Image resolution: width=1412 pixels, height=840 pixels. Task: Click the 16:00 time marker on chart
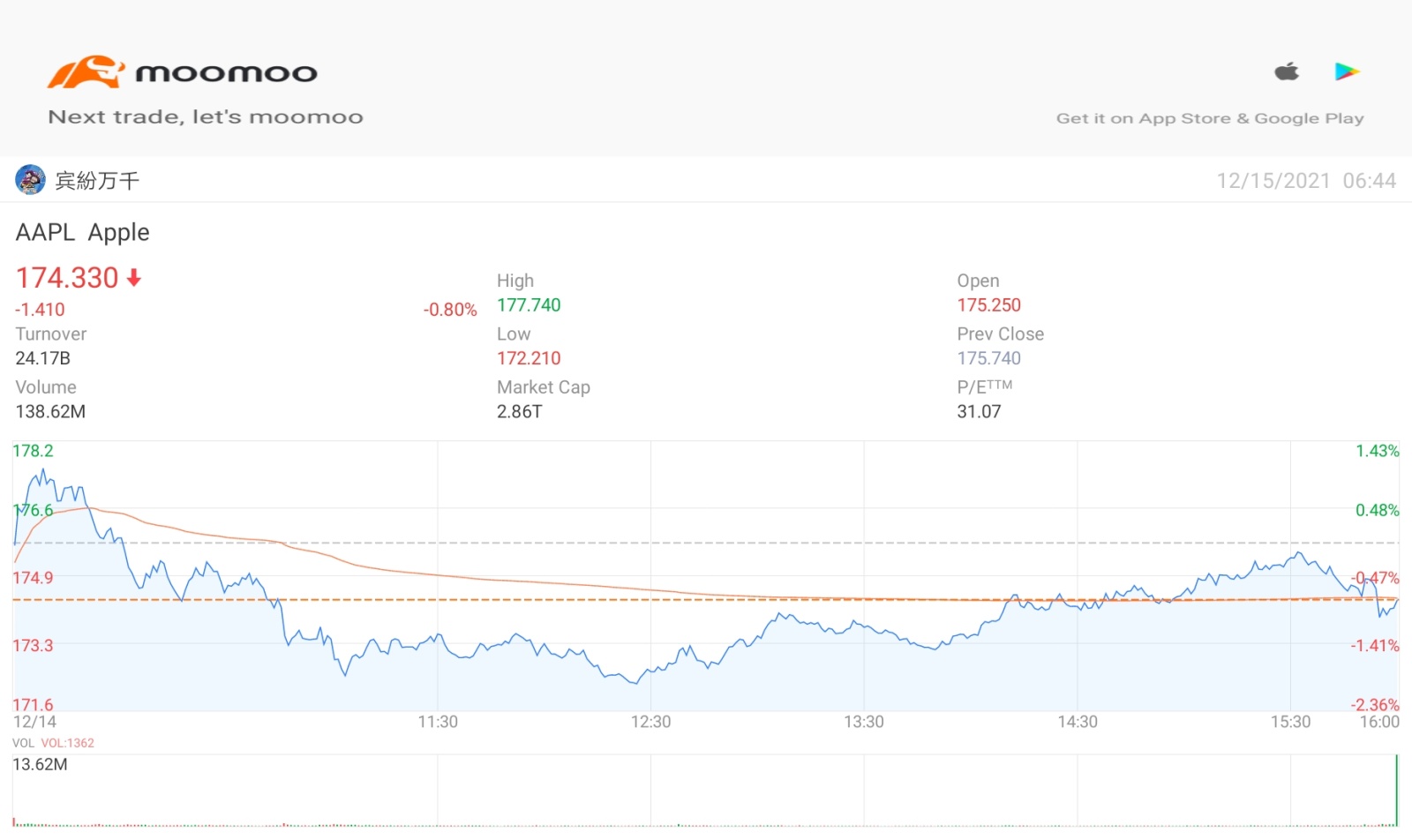[x=1379, y=722]
